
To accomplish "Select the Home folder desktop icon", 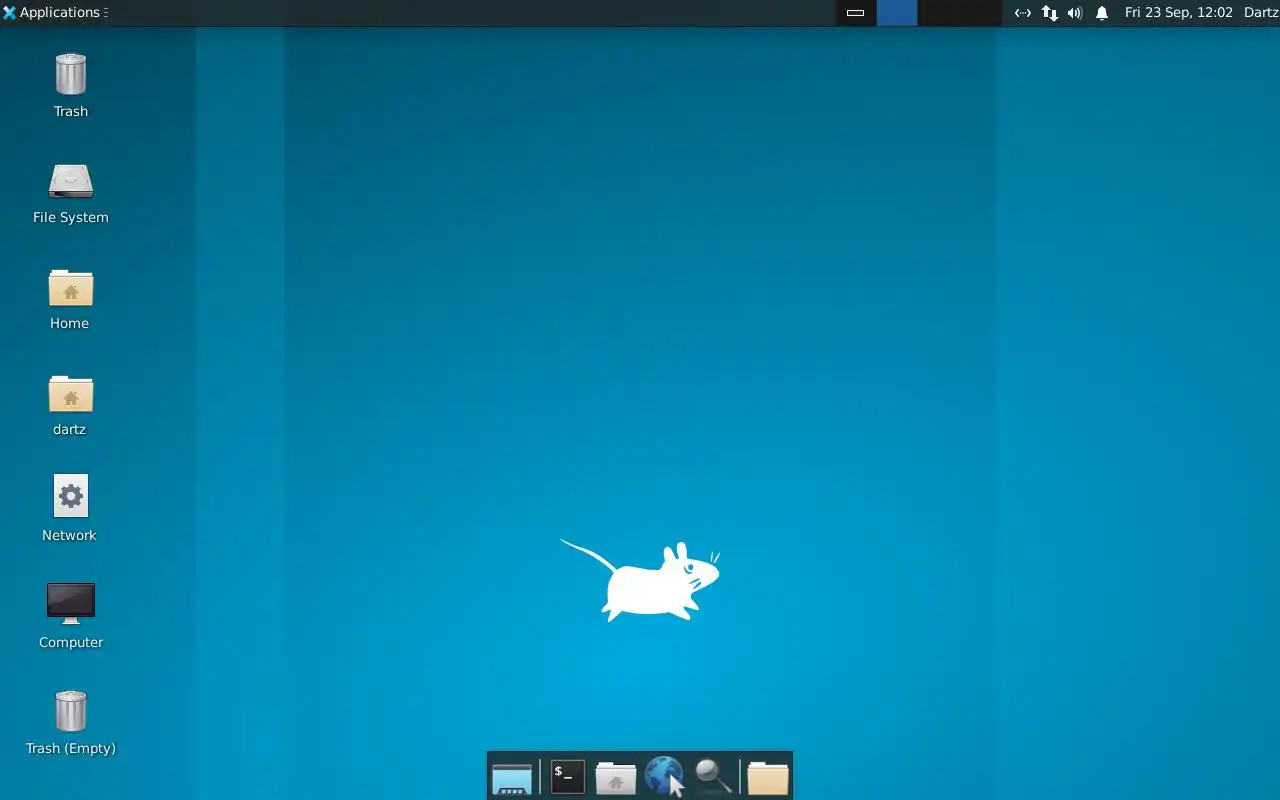I will point(71,288).
